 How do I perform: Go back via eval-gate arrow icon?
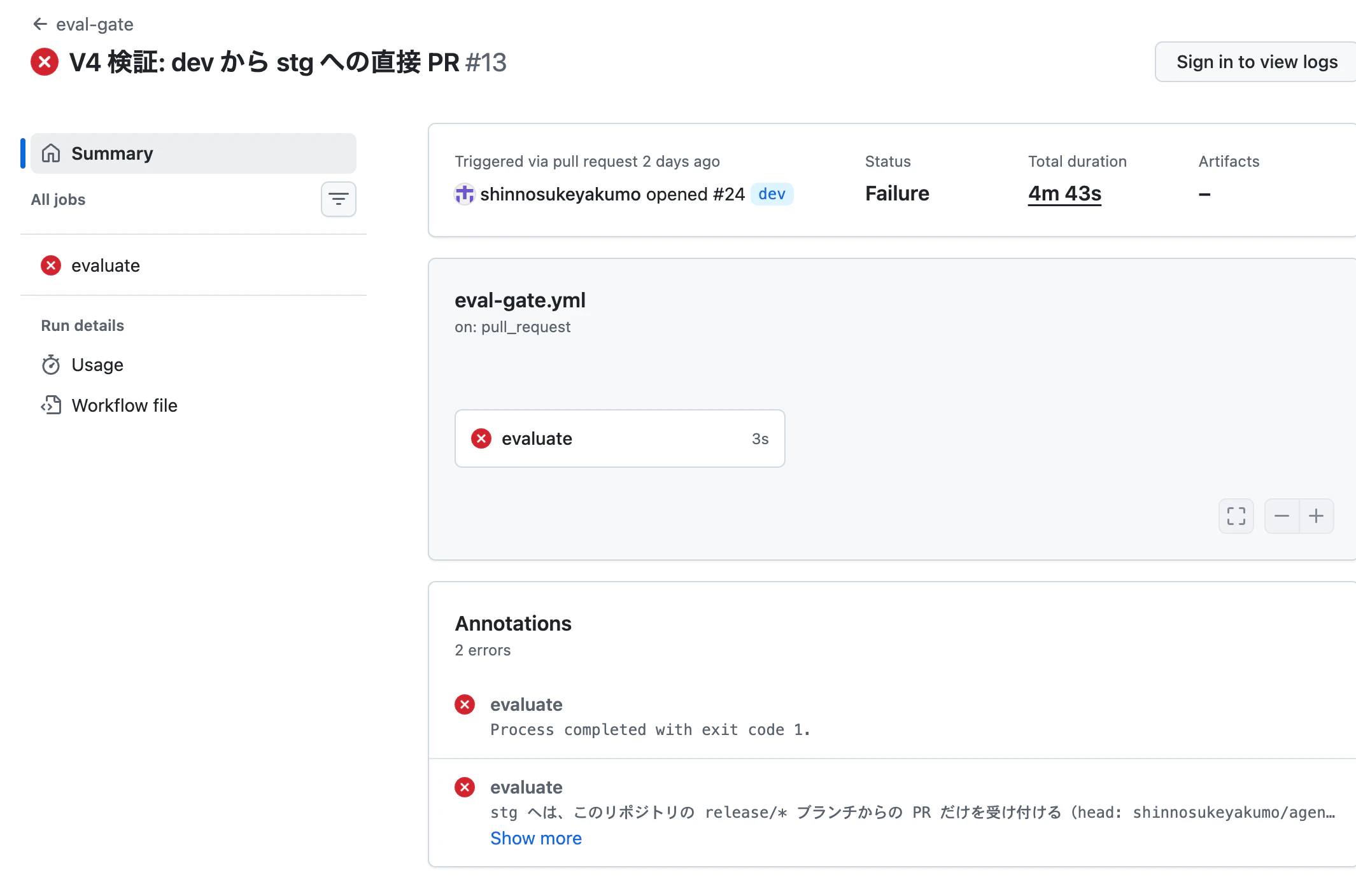pos(40,24)
